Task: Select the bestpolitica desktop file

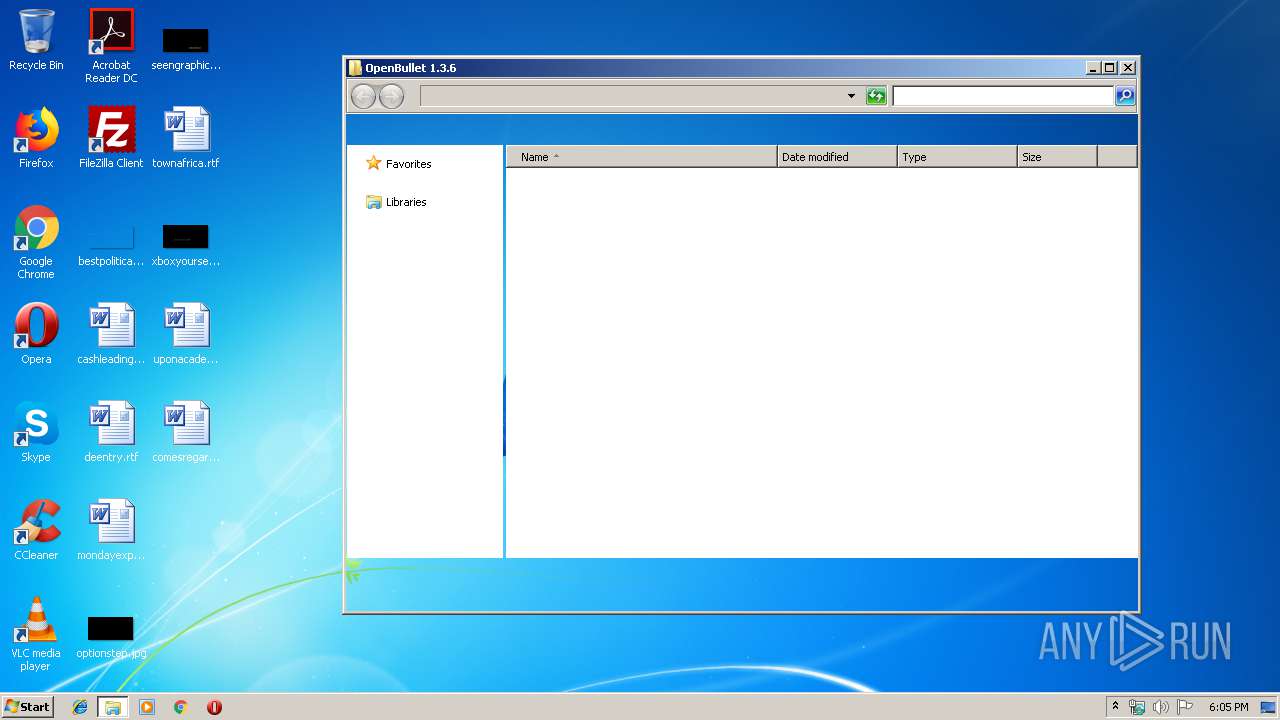Action: [111, 245]
